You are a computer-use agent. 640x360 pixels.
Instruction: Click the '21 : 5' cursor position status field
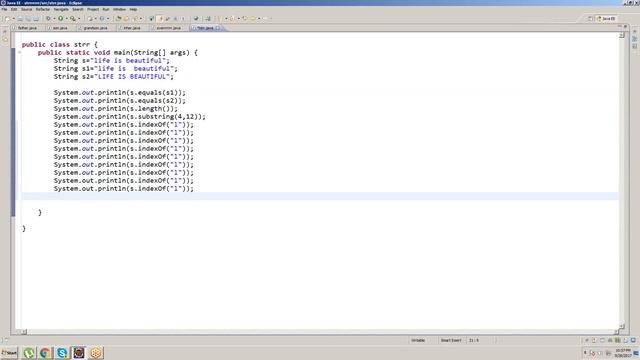point(474,340)
